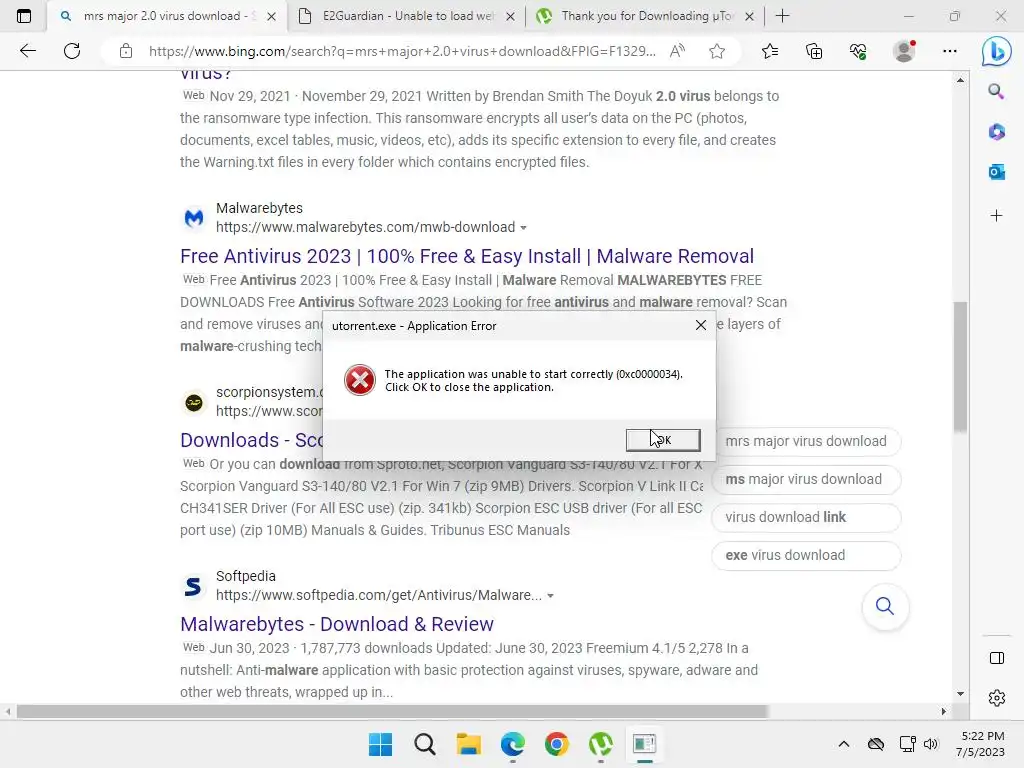Switch to Thank you for Downloading µTorrent tab

(x=647, y=16)
